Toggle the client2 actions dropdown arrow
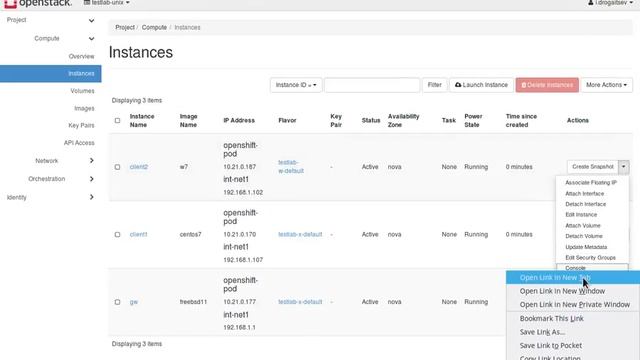The height and width of the screenshot is (360, 640). (624, 167)
